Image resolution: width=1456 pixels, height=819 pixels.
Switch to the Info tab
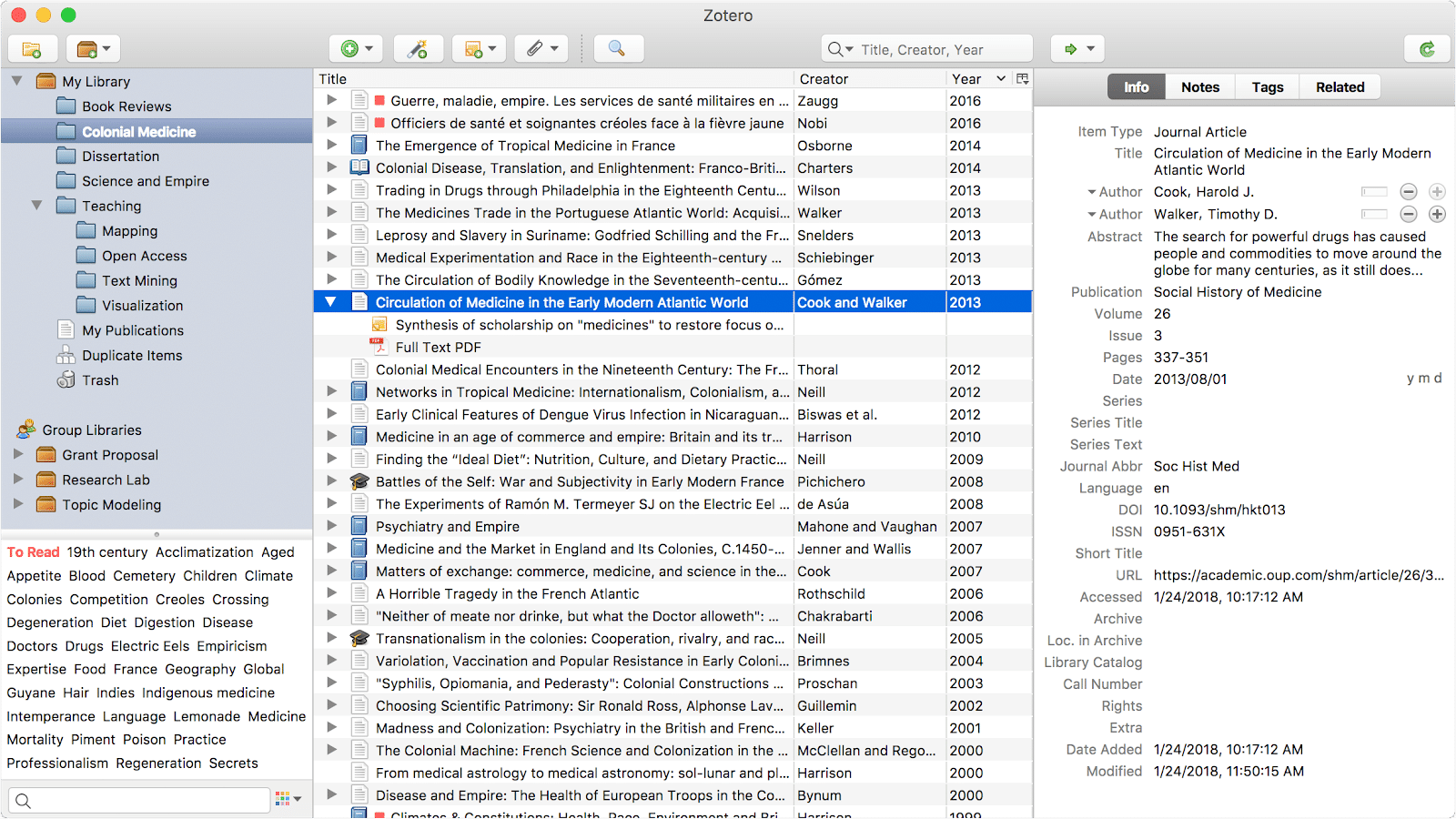(1137, 87)
